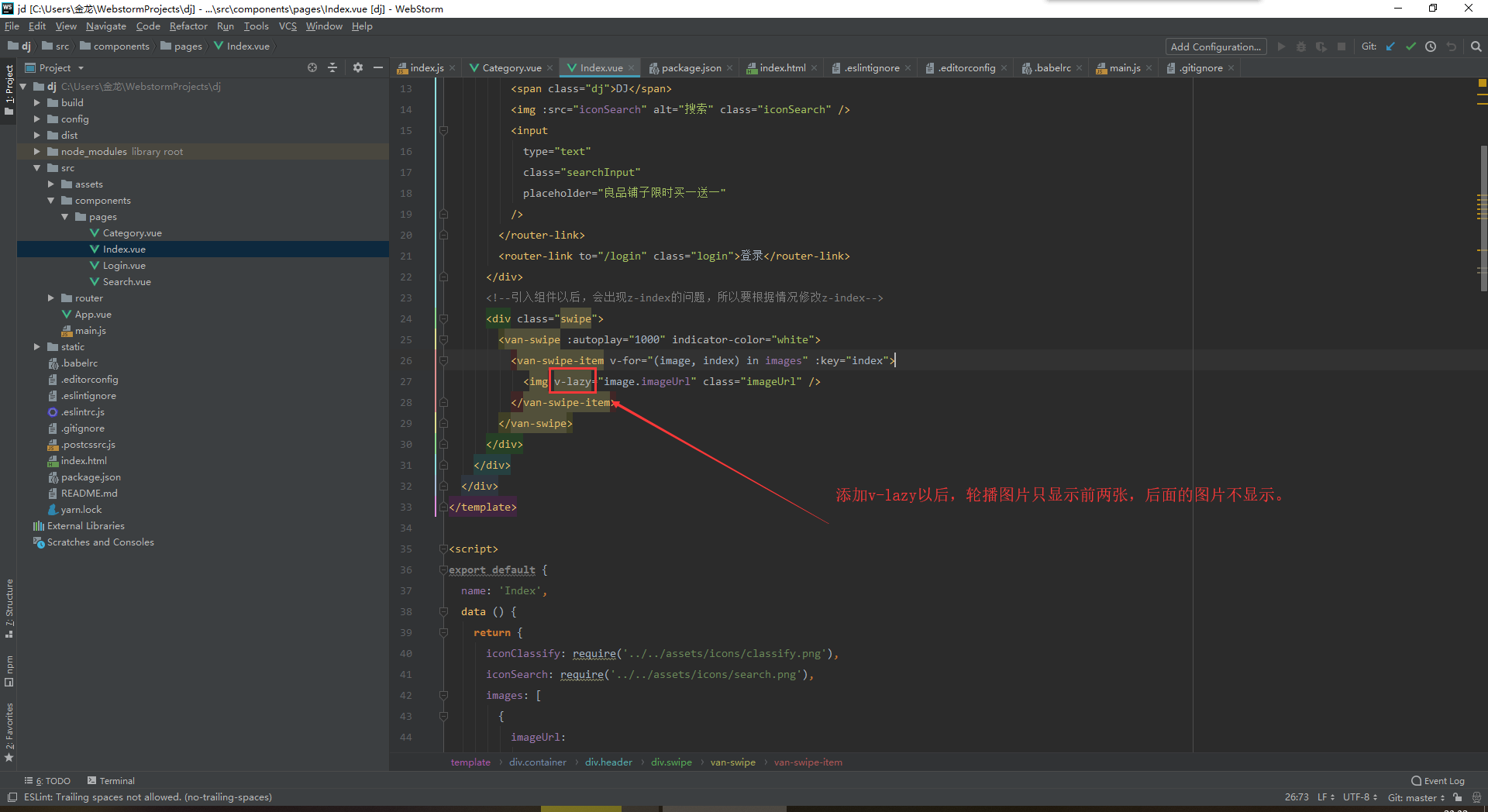Collapse the pages folder
This screenshot has width=1488, height=812.
pyautogui.click(x=64, y=216)
